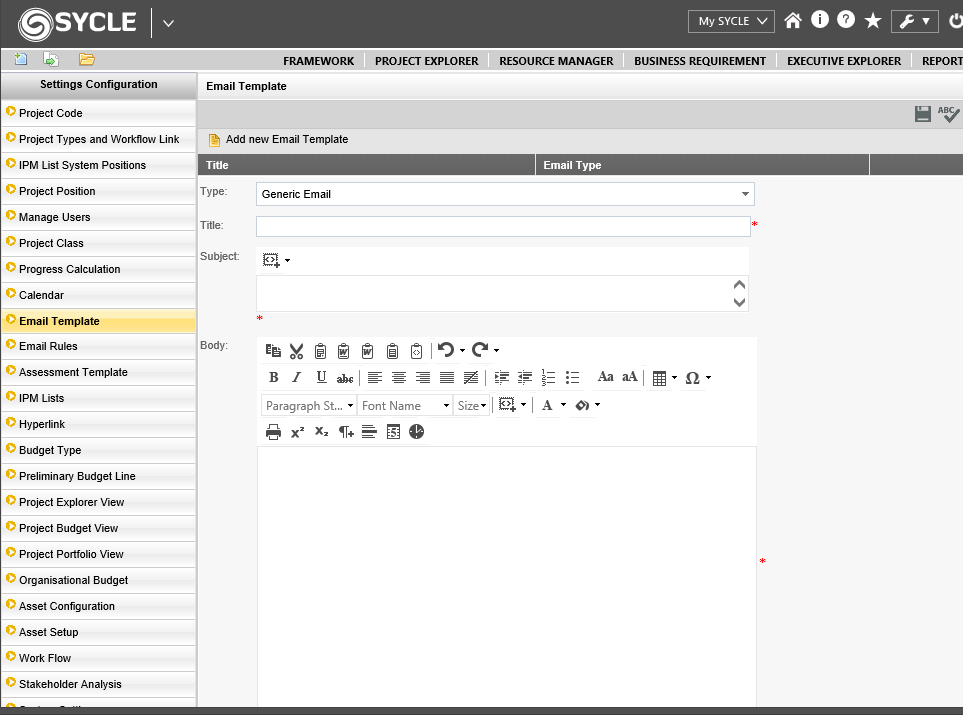Open Email Rules in settings list
The width and height of the screenshot is (963, 715).
(48, 346)
